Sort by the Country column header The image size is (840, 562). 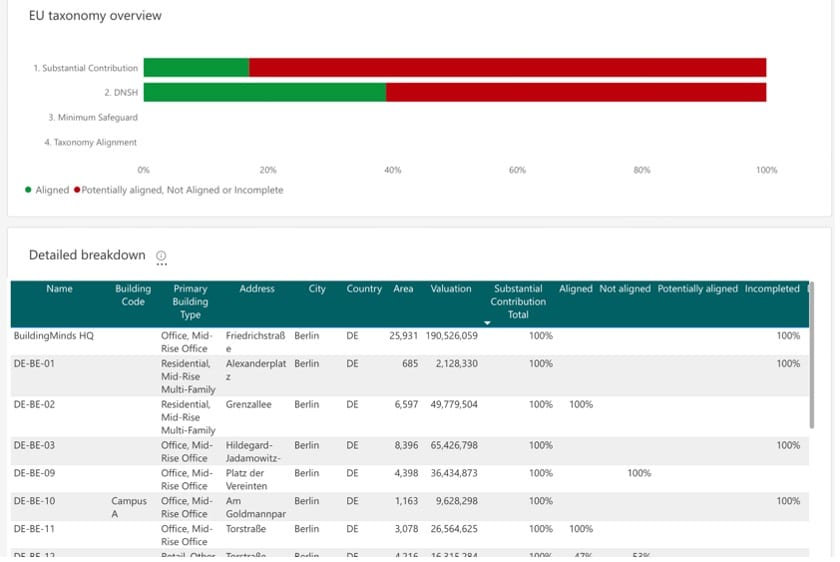364,289
